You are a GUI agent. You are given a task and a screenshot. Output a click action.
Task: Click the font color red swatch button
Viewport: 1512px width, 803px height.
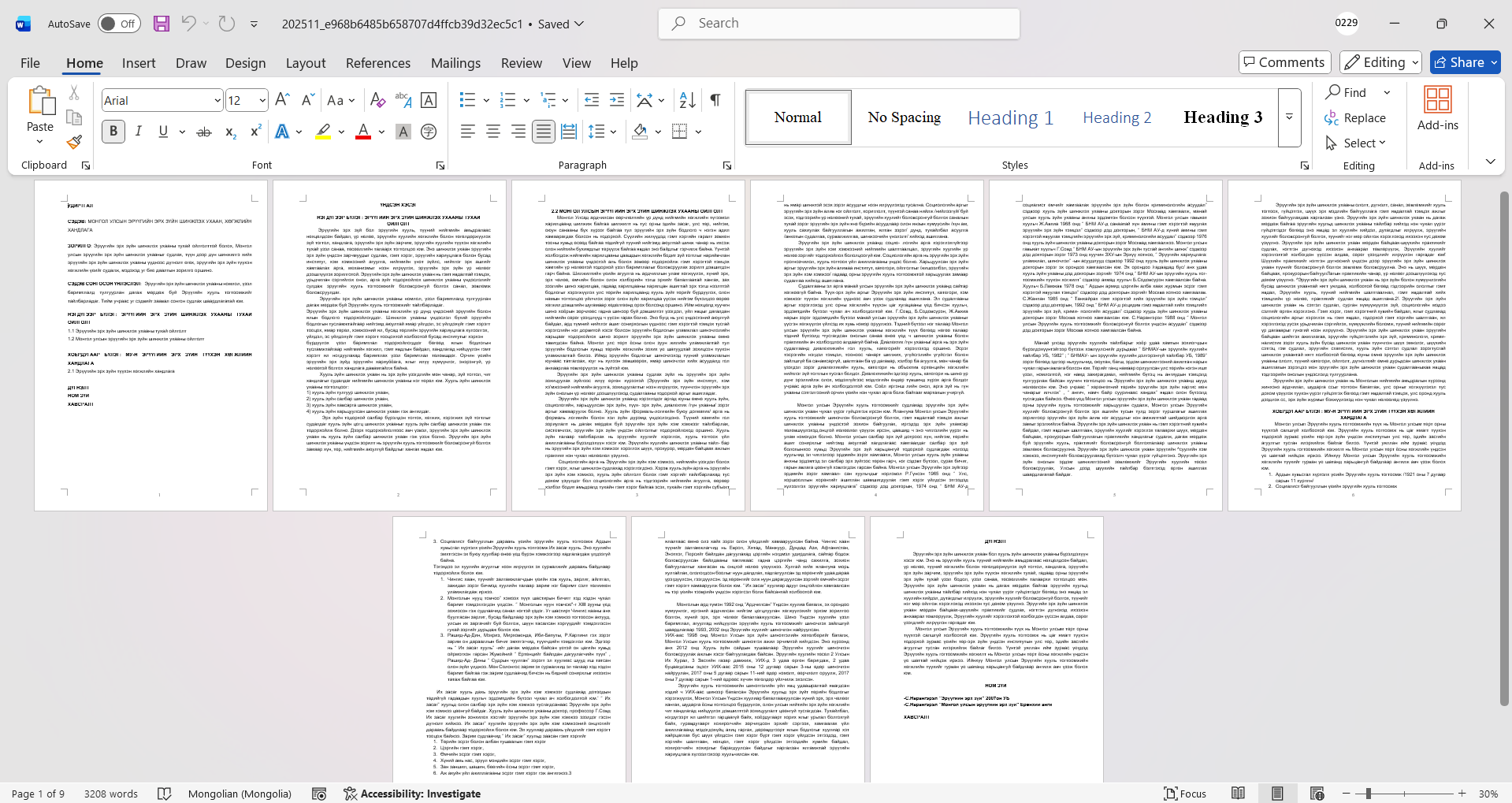(x=363, y=132)
